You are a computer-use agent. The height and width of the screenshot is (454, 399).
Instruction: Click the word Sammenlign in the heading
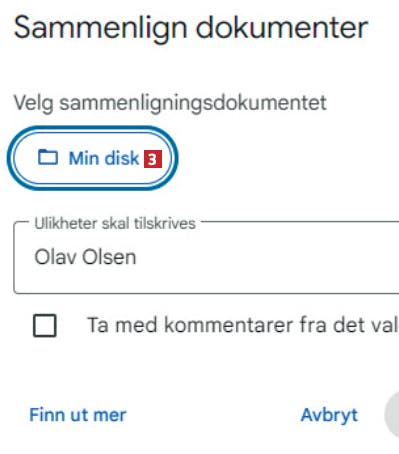(x=100, y=29)
